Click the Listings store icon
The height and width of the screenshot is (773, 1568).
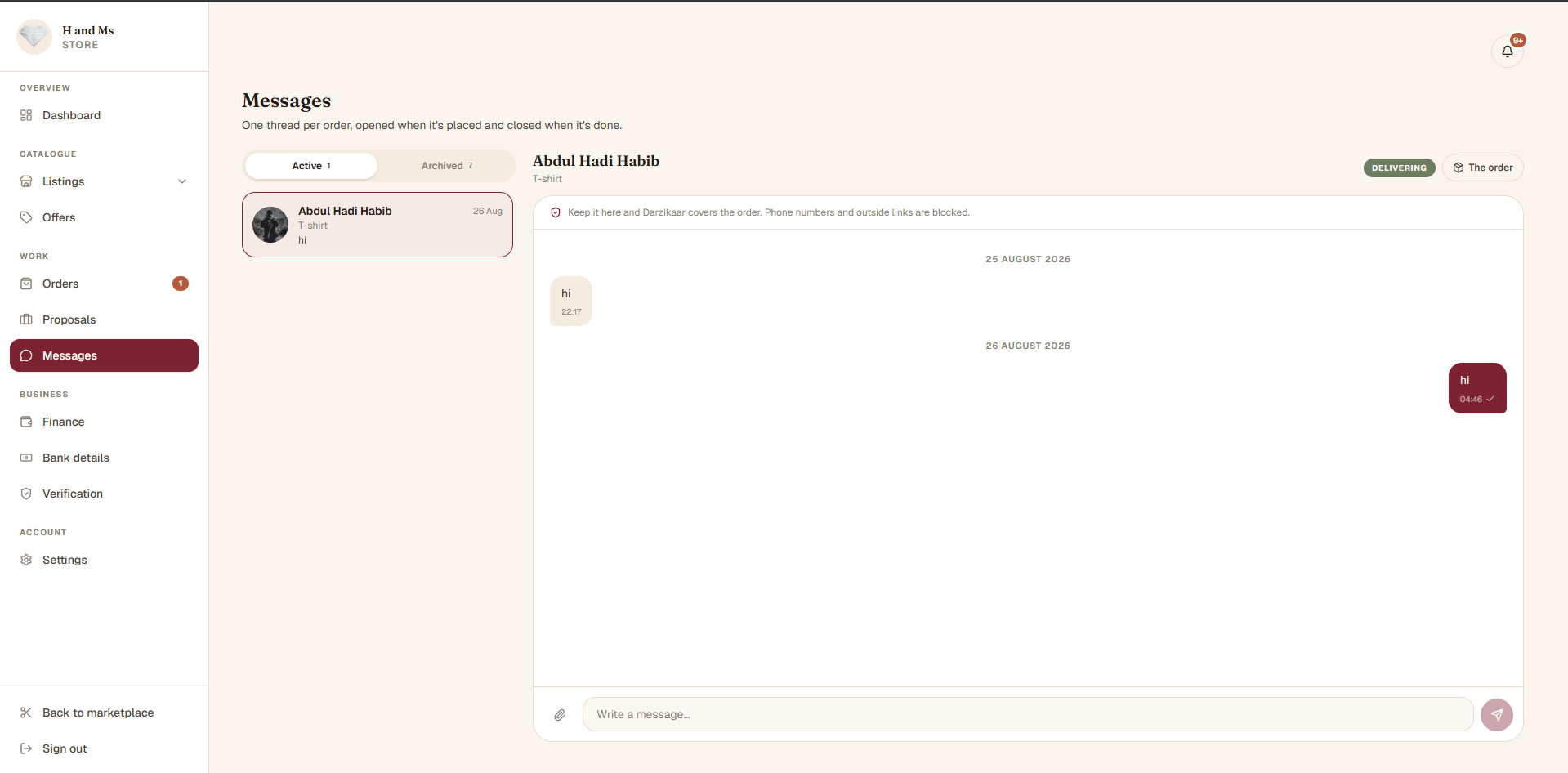coord(26,181)
